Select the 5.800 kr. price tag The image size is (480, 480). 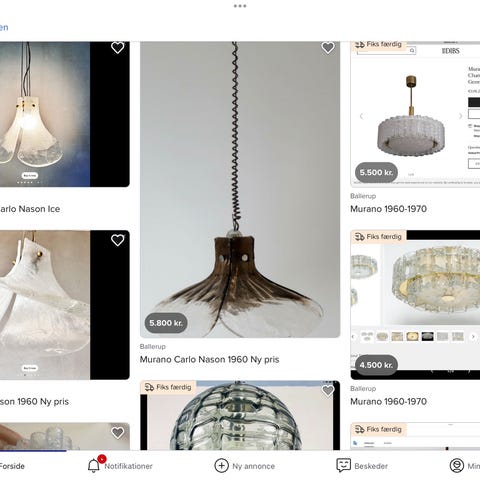[166, 323]
